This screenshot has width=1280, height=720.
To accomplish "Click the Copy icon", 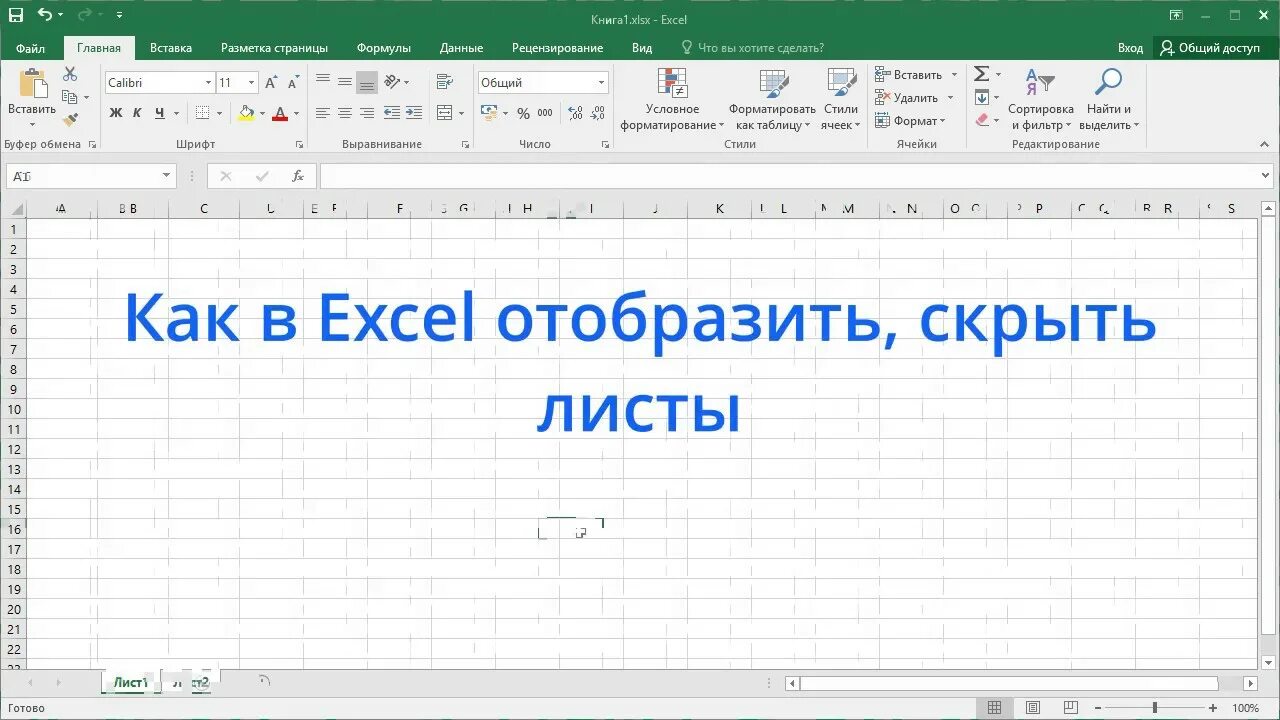I will pos(70,97).
